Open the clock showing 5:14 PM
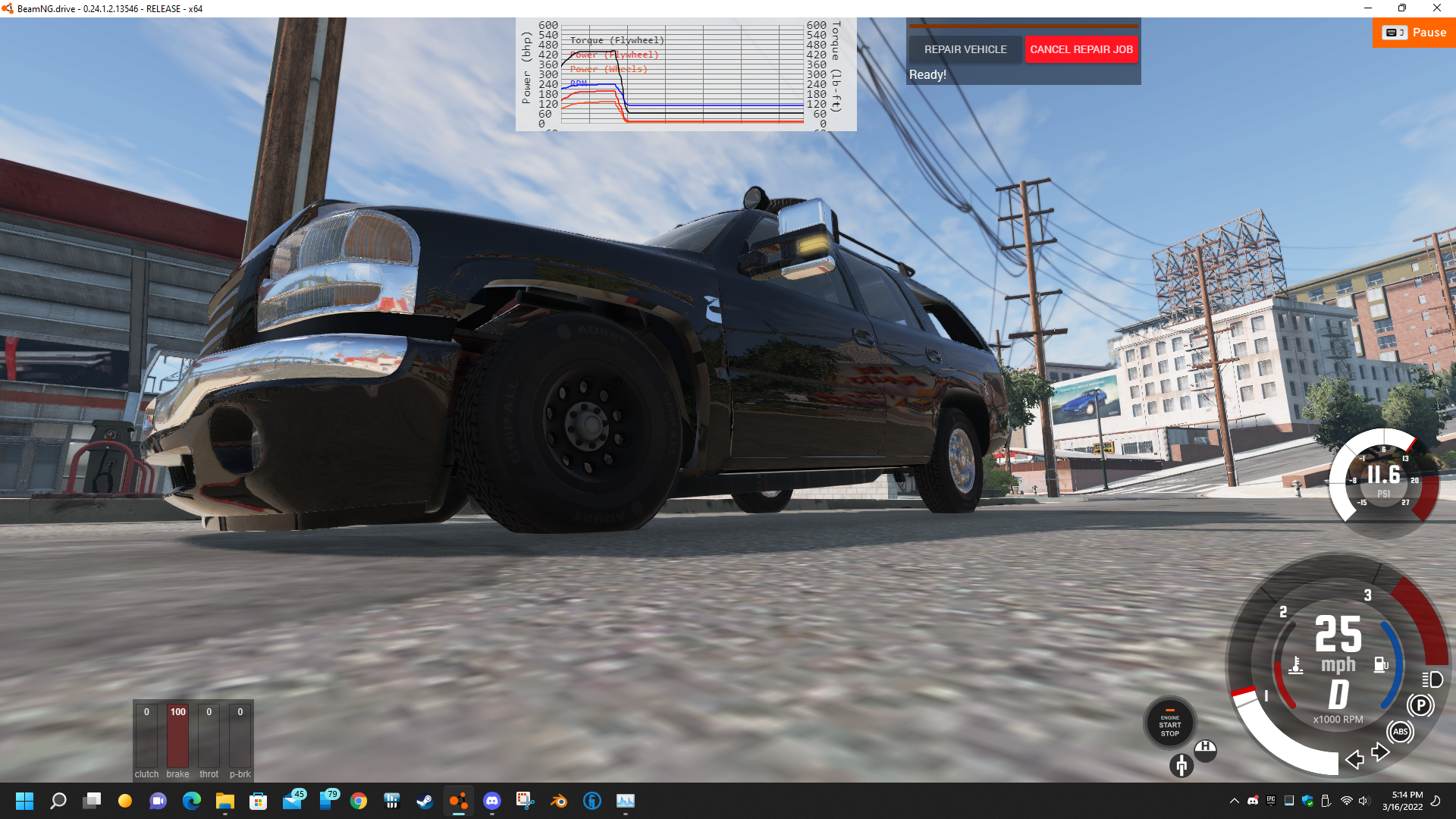The height and width of the screenshot is (819, 1456). [1402, 801]
